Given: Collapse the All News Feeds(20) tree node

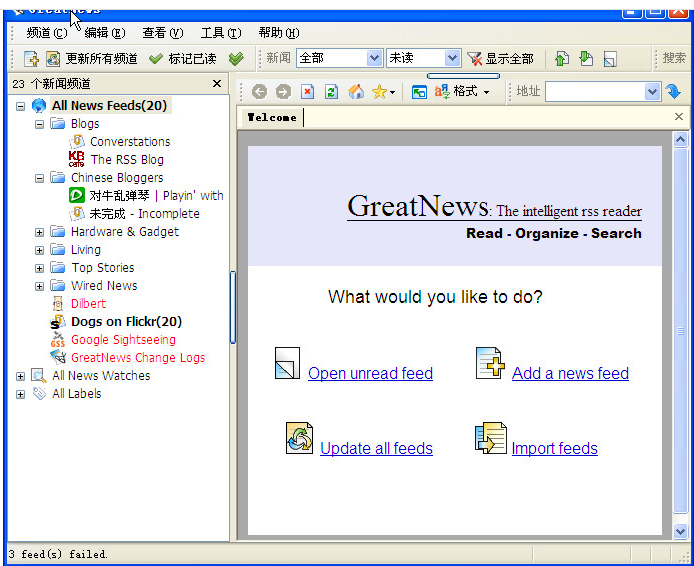Looking at the screenshot, I should pyautogui.click(x=20, y=106).
